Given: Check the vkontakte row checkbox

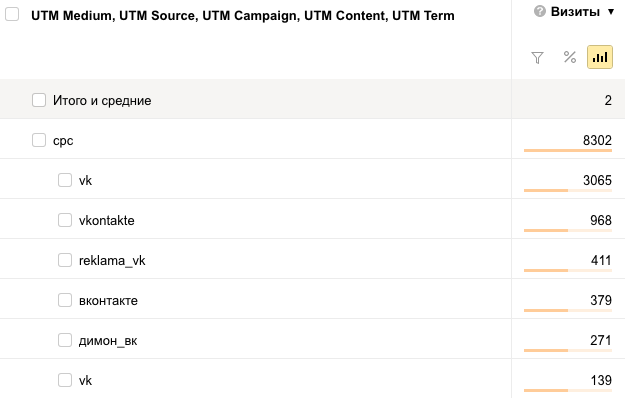Looking at the screenshot, I should coord(65,220).
